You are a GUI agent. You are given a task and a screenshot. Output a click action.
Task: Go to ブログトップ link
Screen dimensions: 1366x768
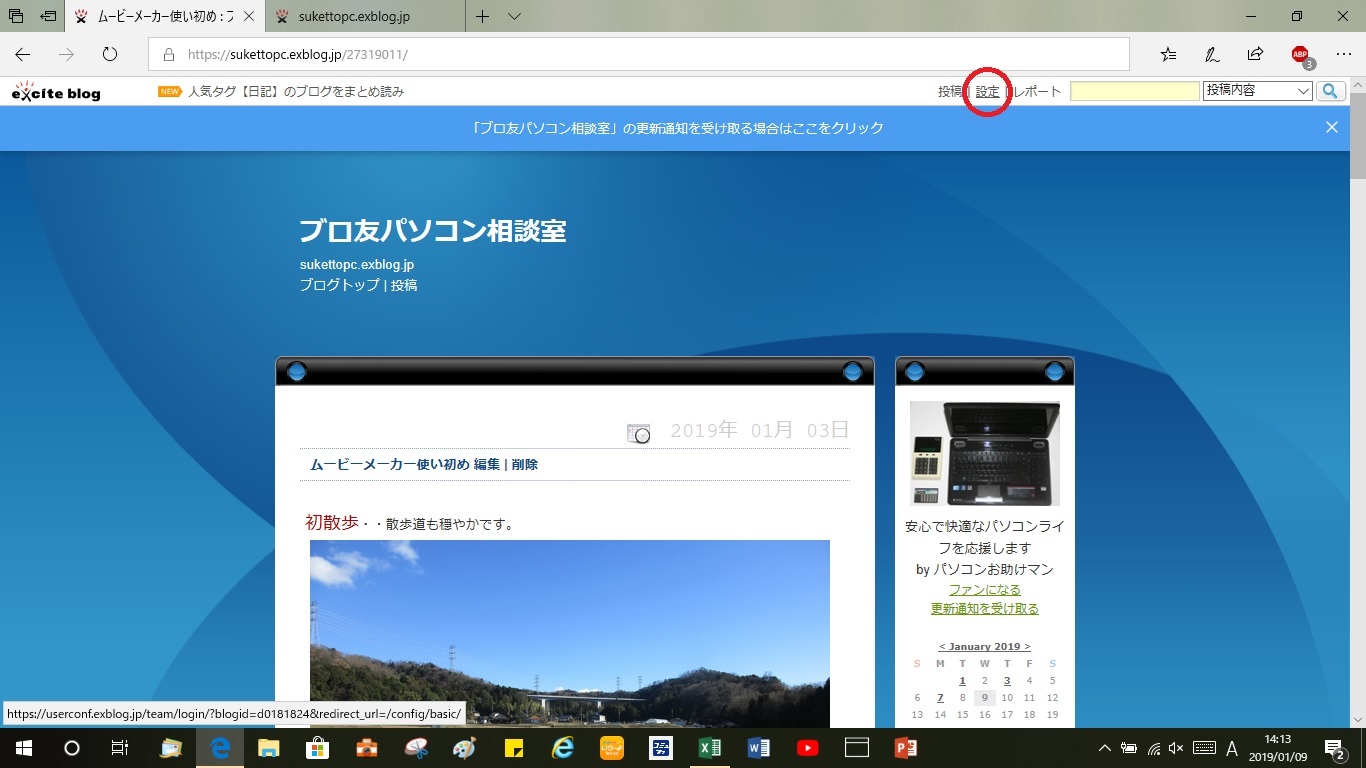tap(339, 285)
